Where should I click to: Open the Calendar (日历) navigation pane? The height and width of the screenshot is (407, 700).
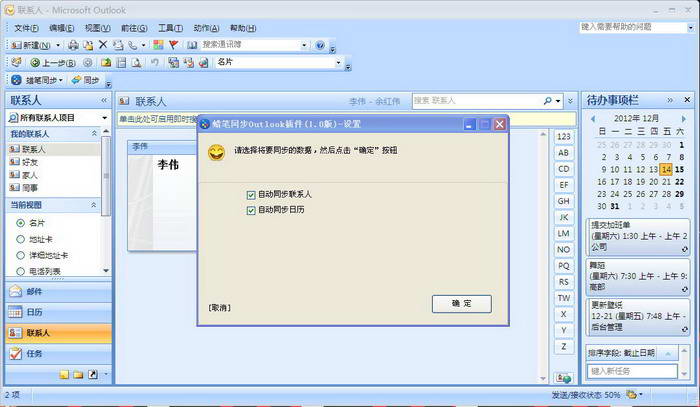(58, 312)
